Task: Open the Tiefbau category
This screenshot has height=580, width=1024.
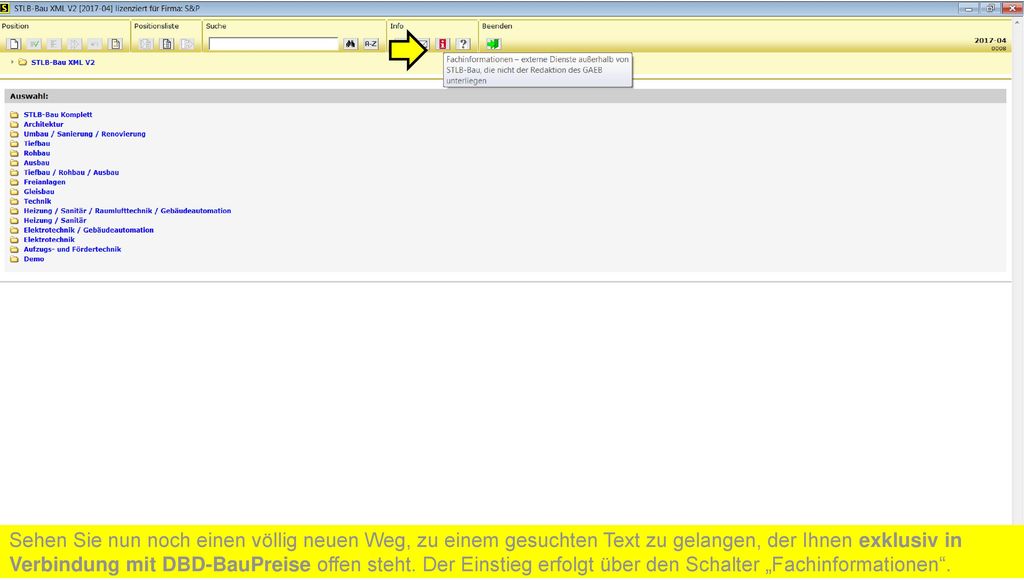Action: (x=37, y=143)
